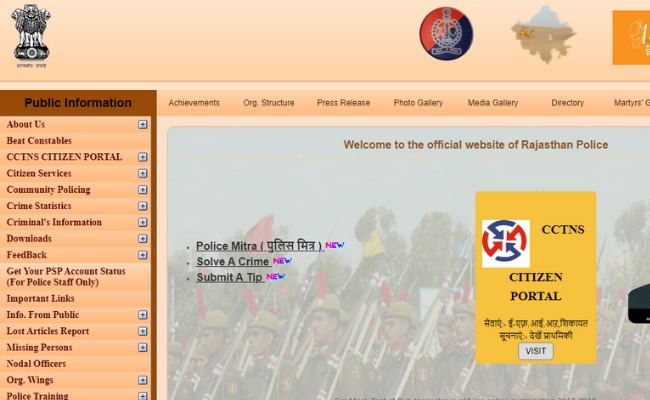650x400 pixels.
Task: Click the Lost Articles Report label
Action: tap(48, 331)
